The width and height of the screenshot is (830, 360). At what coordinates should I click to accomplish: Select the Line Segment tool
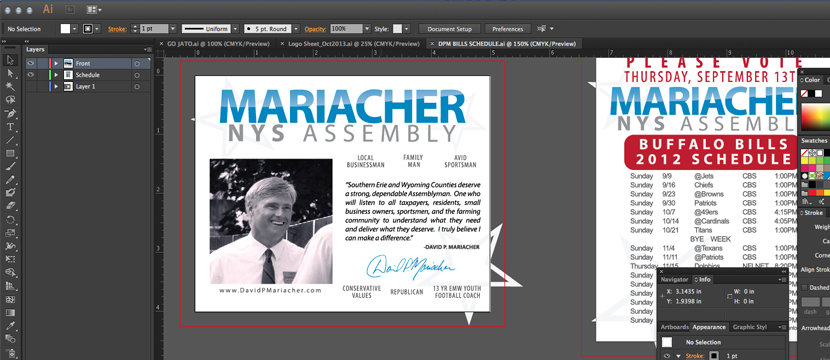[10, 140]
